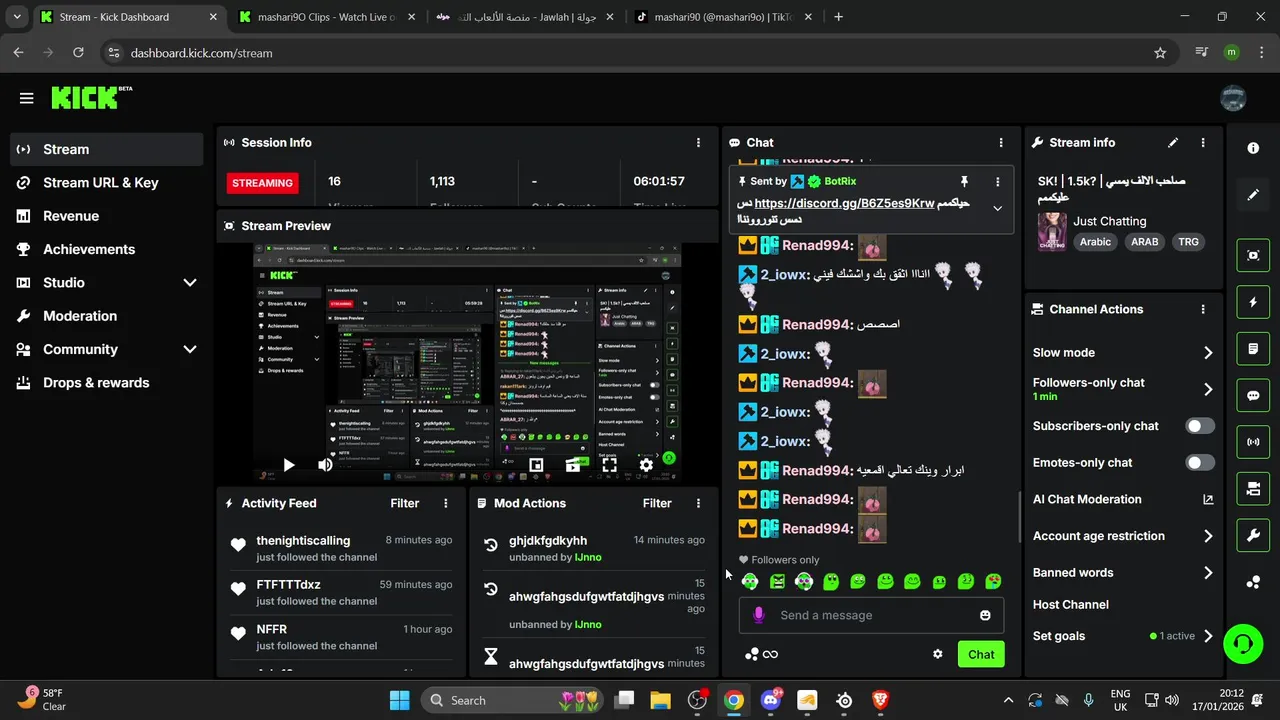The width and height of the screenshot is (1280, 720).
Task: Click the Arabic tag in Stream info
Action: coord(1095,242)
